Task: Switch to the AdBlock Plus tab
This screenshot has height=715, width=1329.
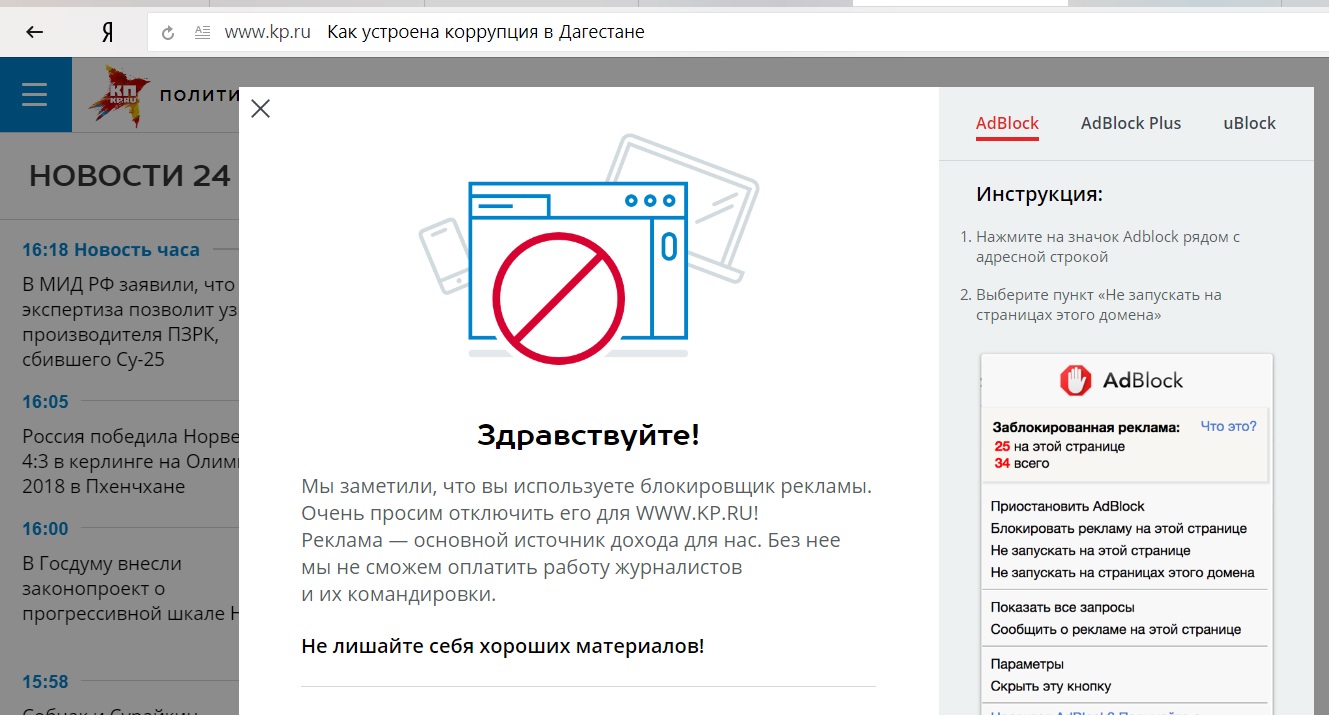Action: [x=1130, y=124]
